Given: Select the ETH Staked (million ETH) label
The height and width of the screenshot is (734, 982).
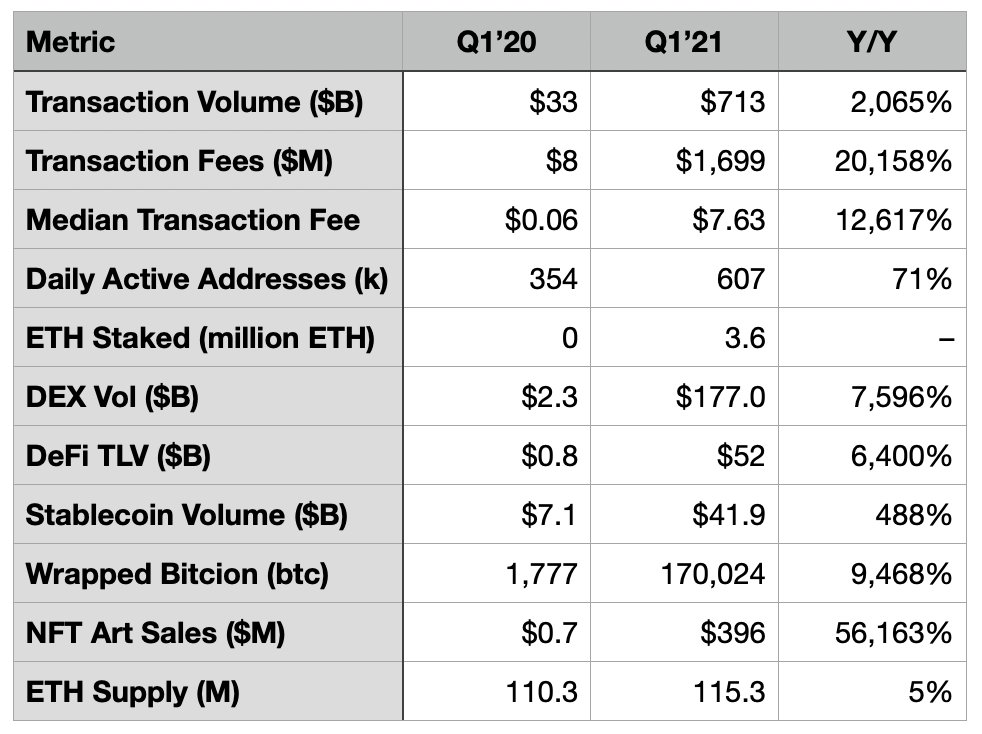Looking at the screenshot, I should (x=200, y=338).
